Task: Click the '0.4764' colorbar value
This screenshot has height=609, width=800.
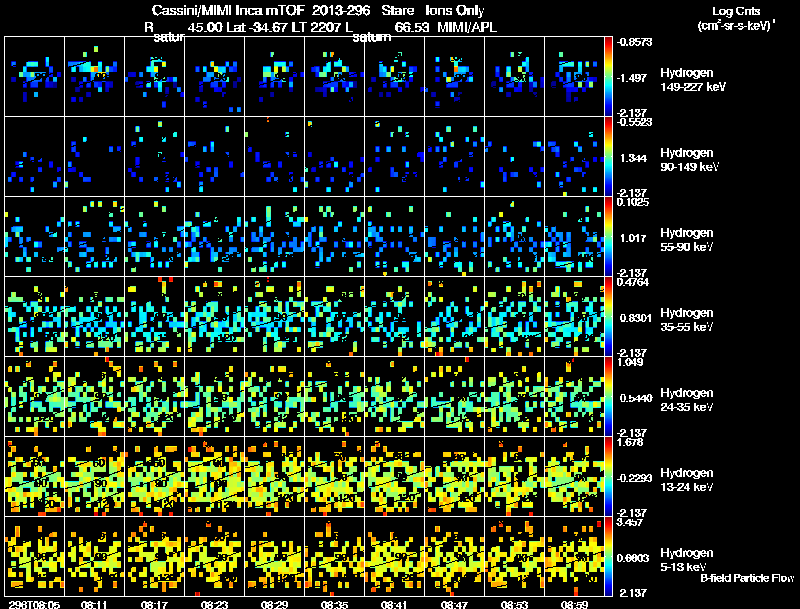Action: click(x=633, y=283)
